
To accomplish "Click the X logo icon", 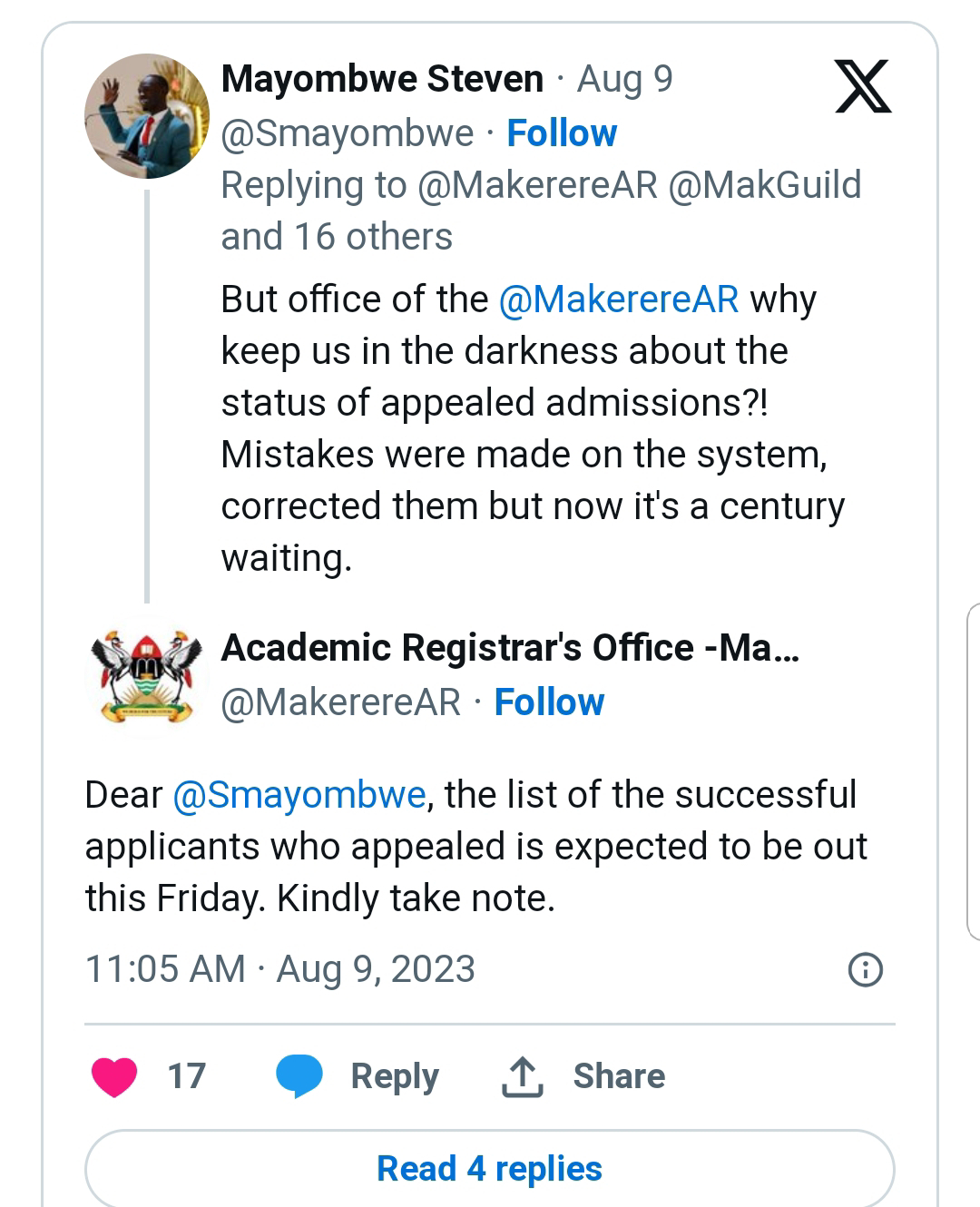I will [x=863, y=86].
